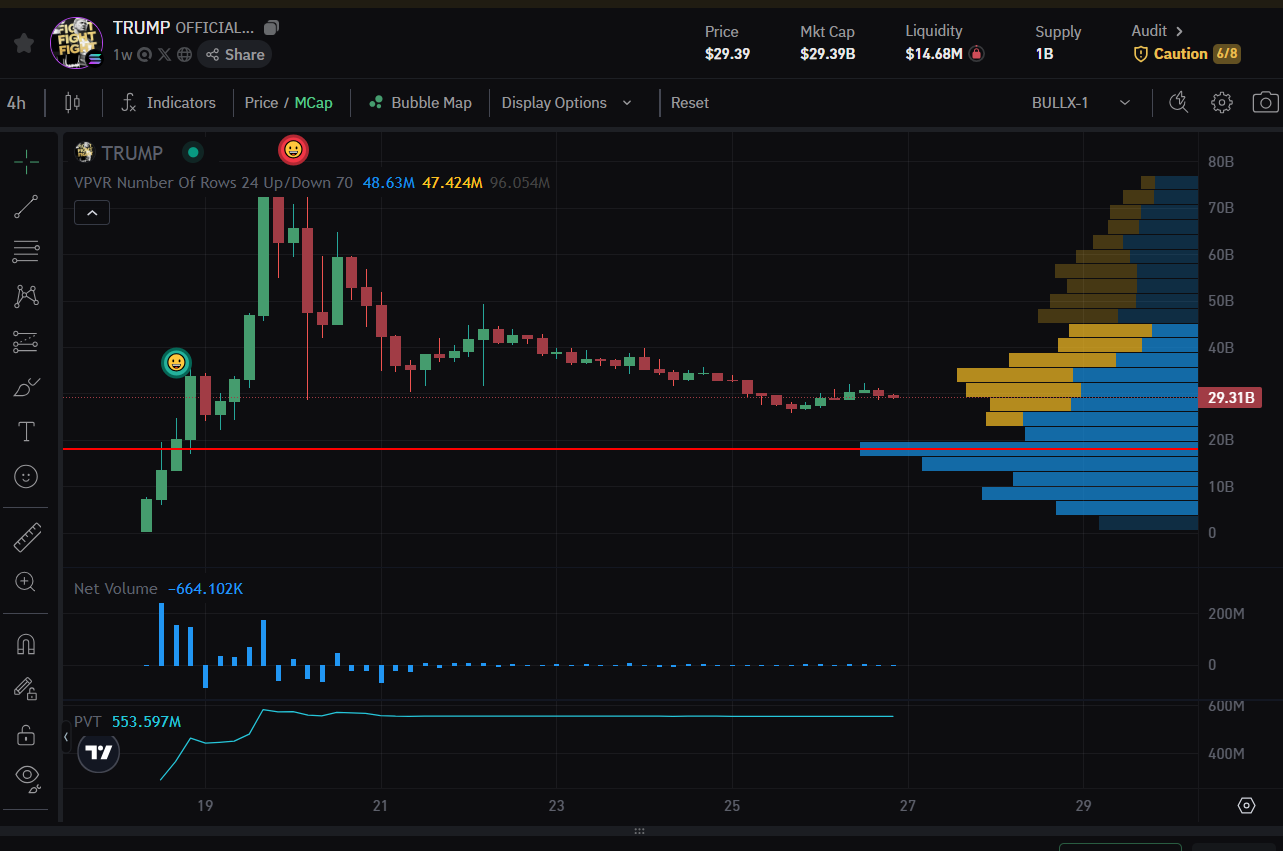
Task: Click the Price $29.39 stat
Action: (727, 43)
